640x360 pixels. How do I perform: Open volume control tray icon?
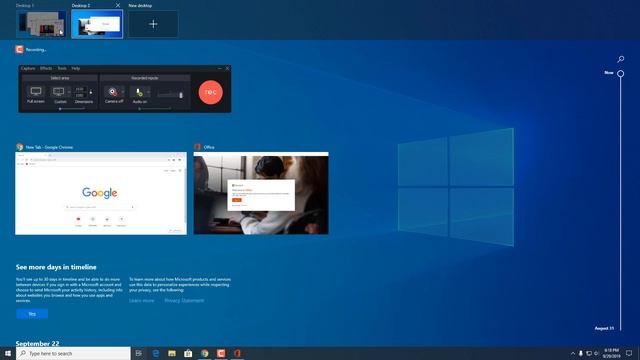click(596, 353)
